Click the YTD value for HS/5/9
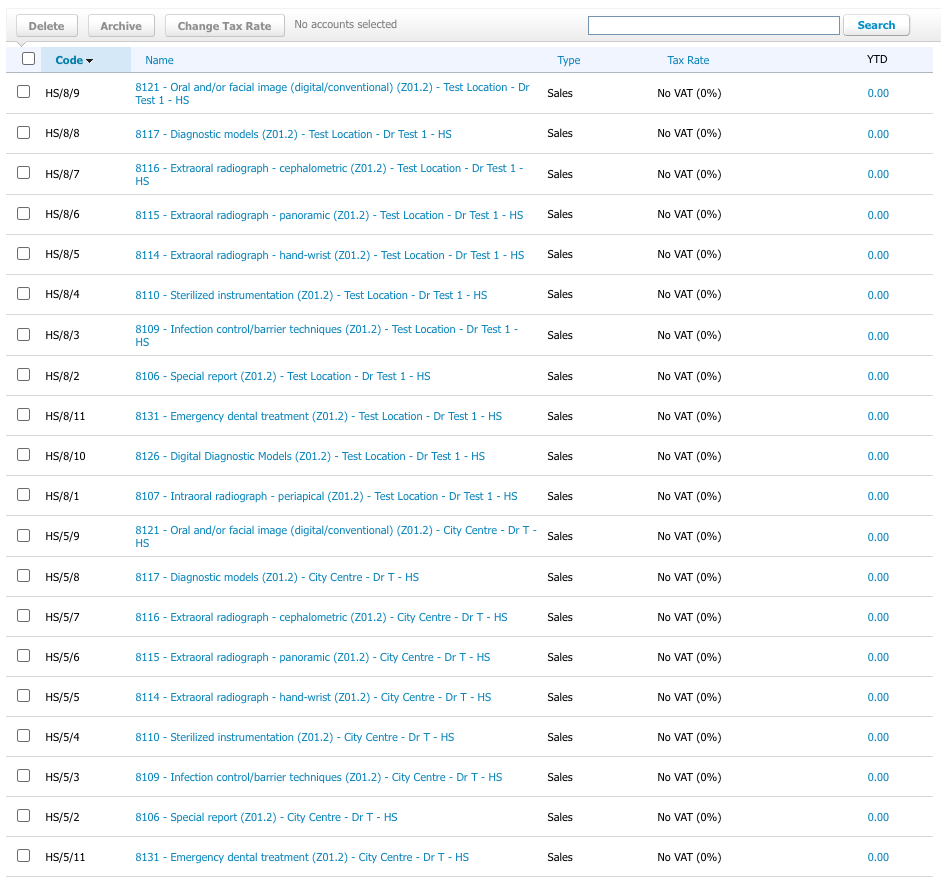This screenshot has height=887, width=947. (877, 536)
